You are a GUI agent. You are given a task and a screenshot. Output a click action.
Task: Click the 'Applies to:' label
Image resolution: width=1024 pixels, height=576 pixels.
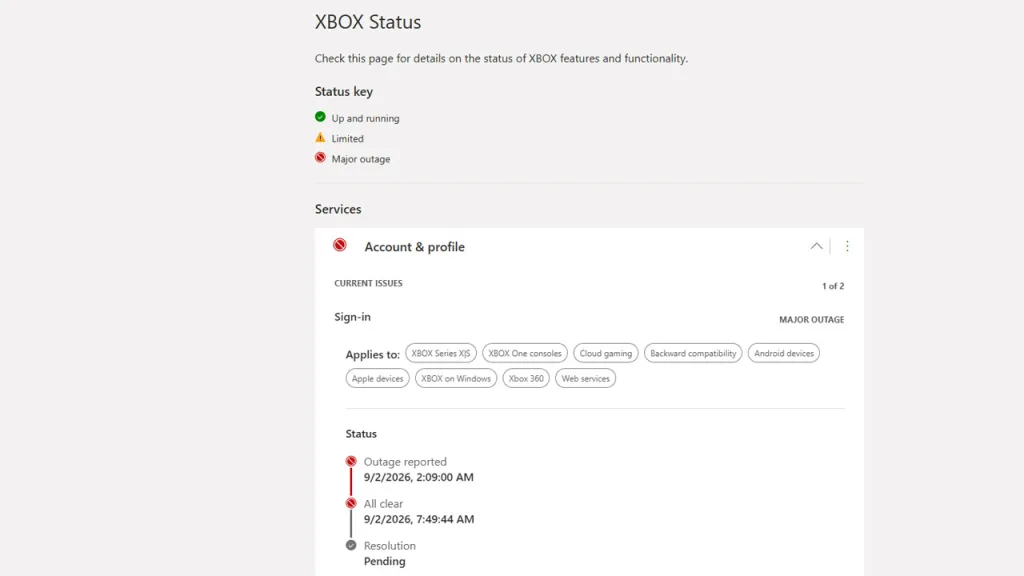click(372, 355)
